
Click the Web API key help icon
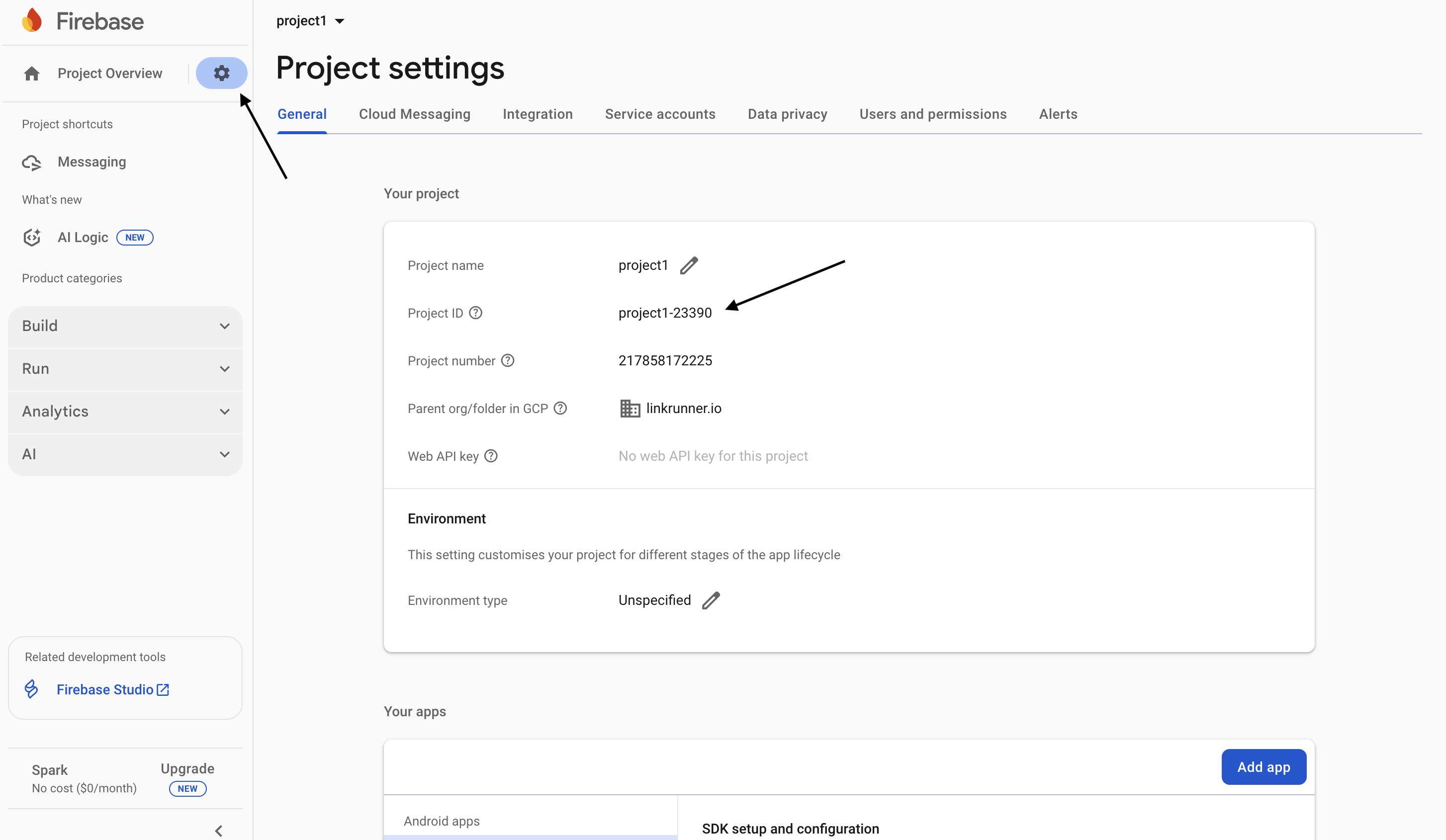(491, 456)
